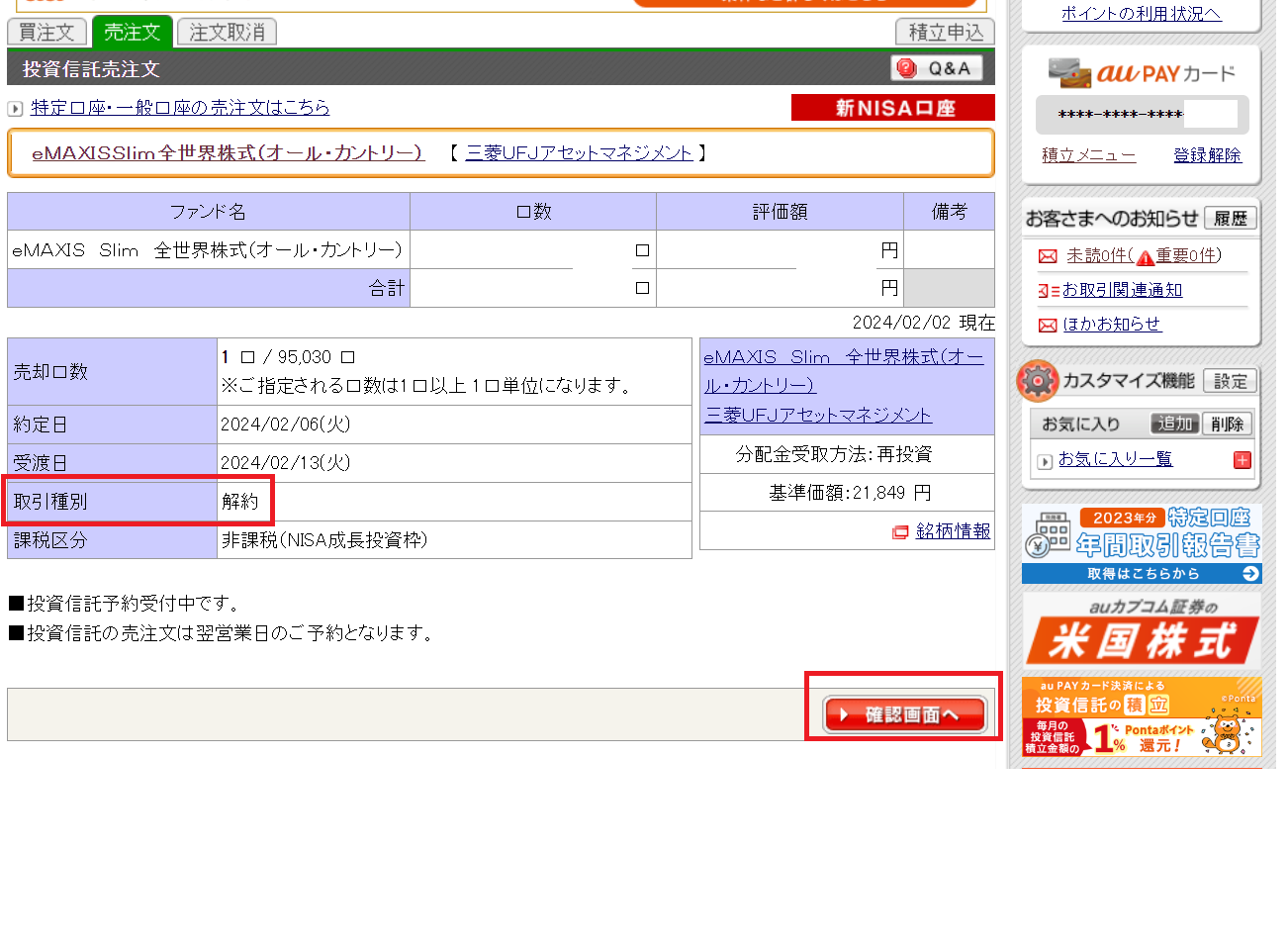1288x947 pixels.
Task: Expand the お気に入り一覧 arrow
Action: tap(1045, 461)
